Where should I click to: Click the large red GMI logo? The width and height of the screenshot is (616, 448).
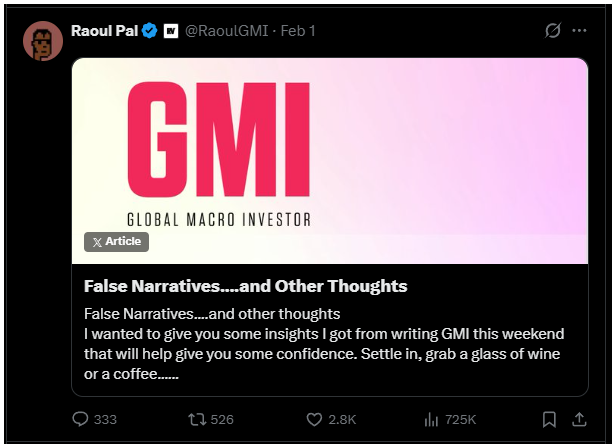coord(218,141)
